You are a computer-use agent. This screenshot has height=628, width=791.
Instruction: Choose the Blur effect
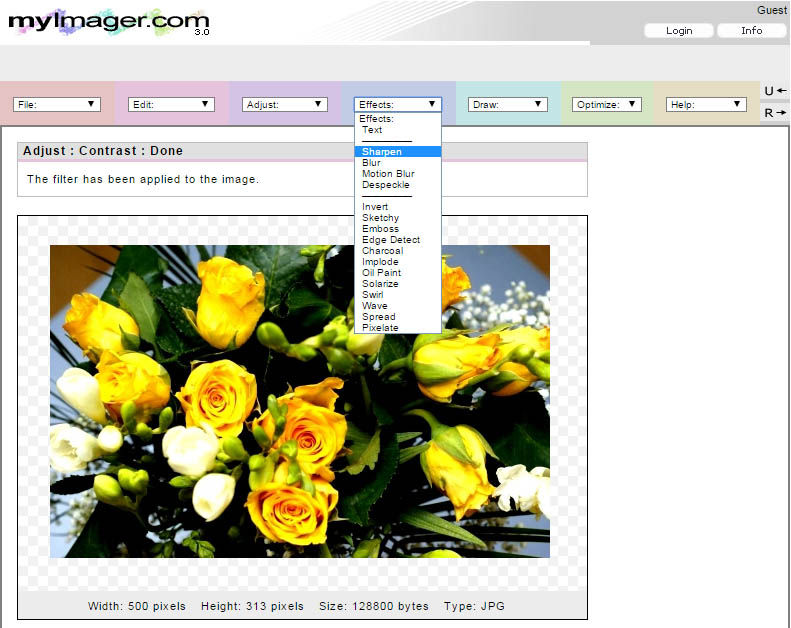click(x=398, y=162)
